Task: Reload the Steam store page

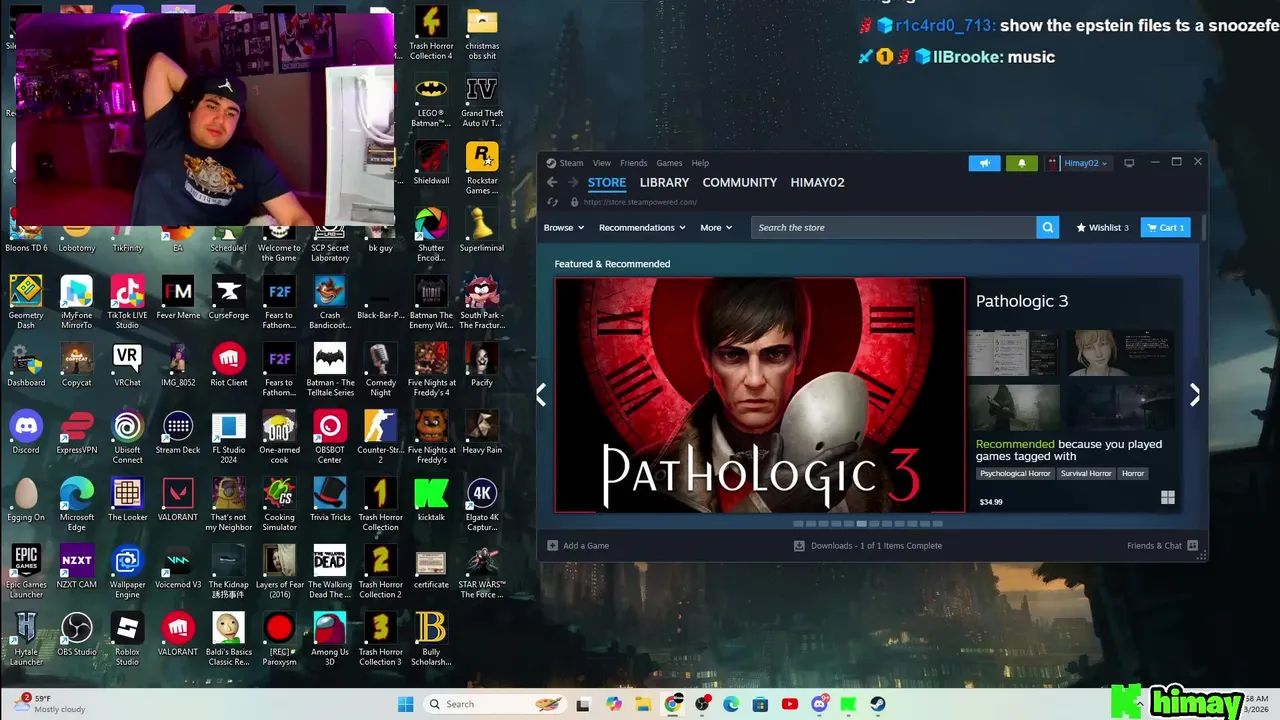Action: (552, 202)
